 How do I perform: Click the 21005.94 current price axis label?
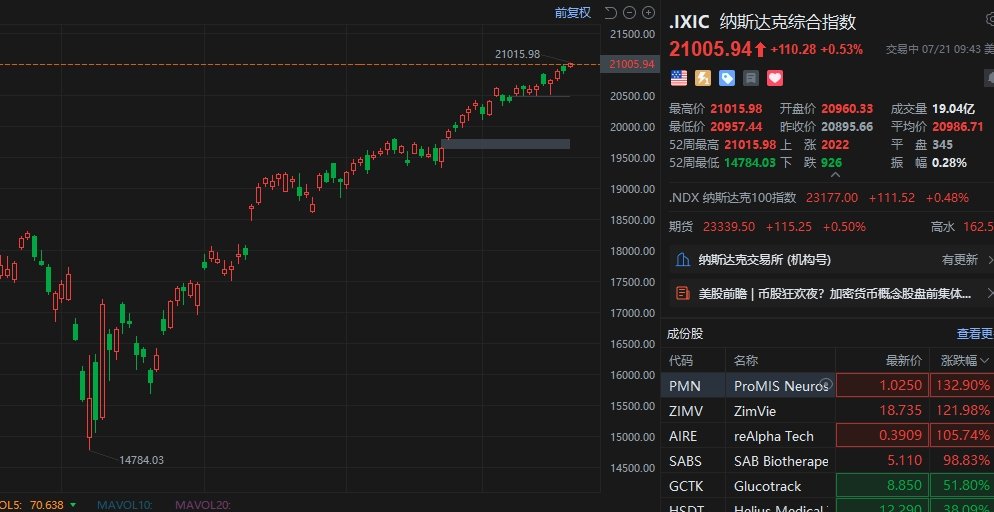631,64
